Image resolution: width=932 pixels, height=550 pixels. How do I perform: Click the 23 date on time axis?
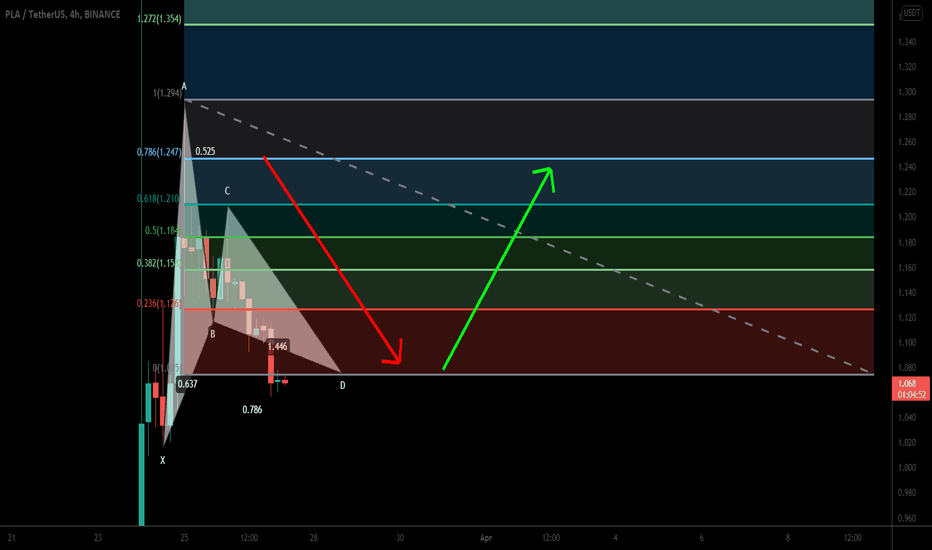pos(98,538)
